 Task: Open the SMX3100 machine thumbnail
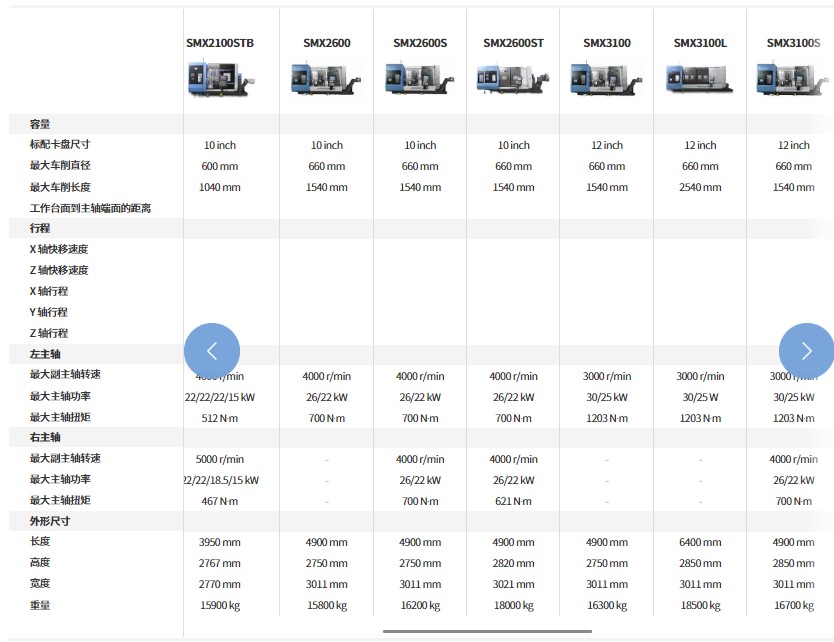pyautogui.click(x=607, y=79)
